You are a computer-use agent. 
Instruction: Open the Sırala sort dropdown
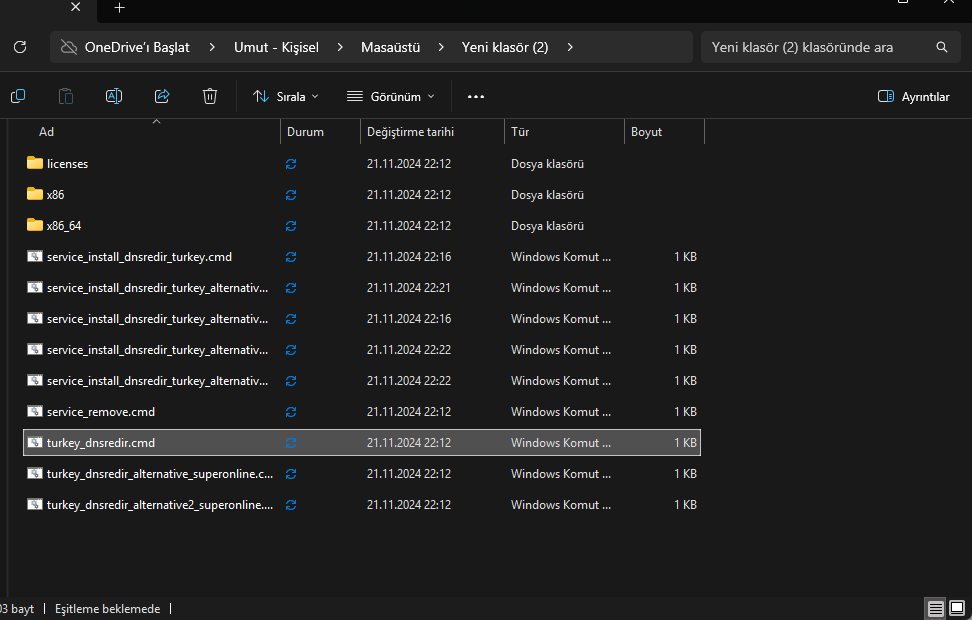pos(285,97)
